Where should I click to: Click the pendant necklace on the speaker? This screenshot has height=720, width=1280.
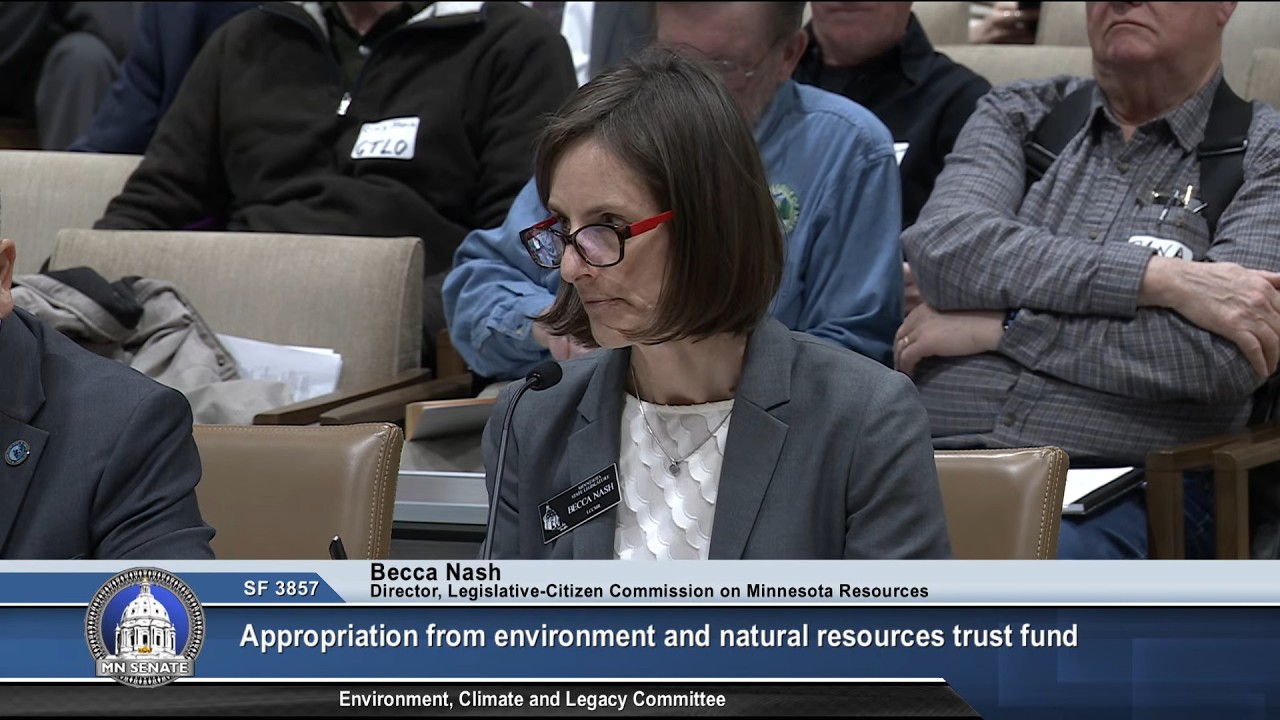676,467
